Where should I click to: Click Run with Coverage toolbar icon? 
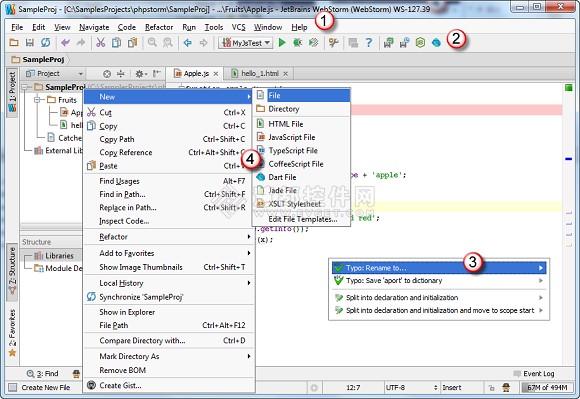coord(313,43)
